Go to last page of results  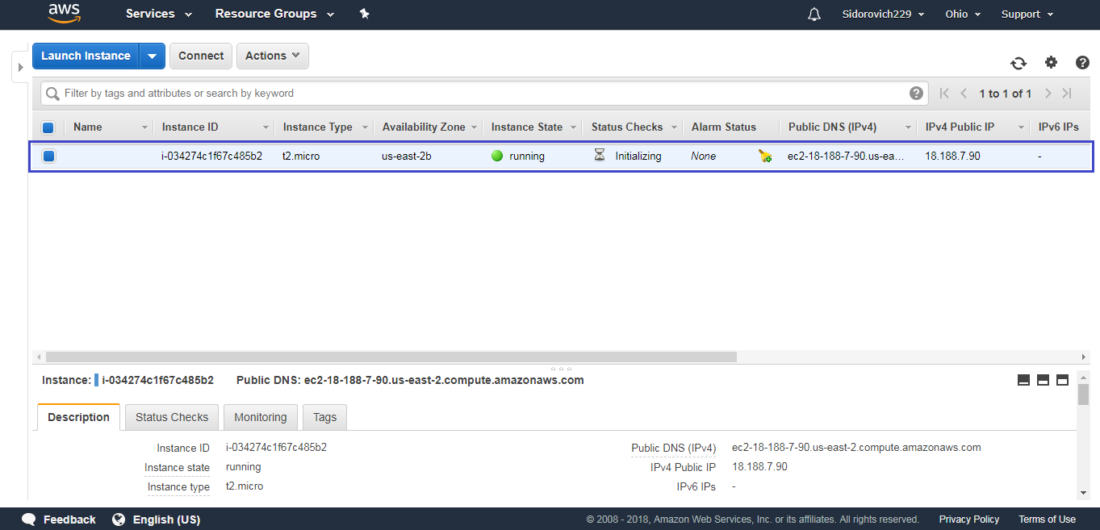tap(1067, 93)
